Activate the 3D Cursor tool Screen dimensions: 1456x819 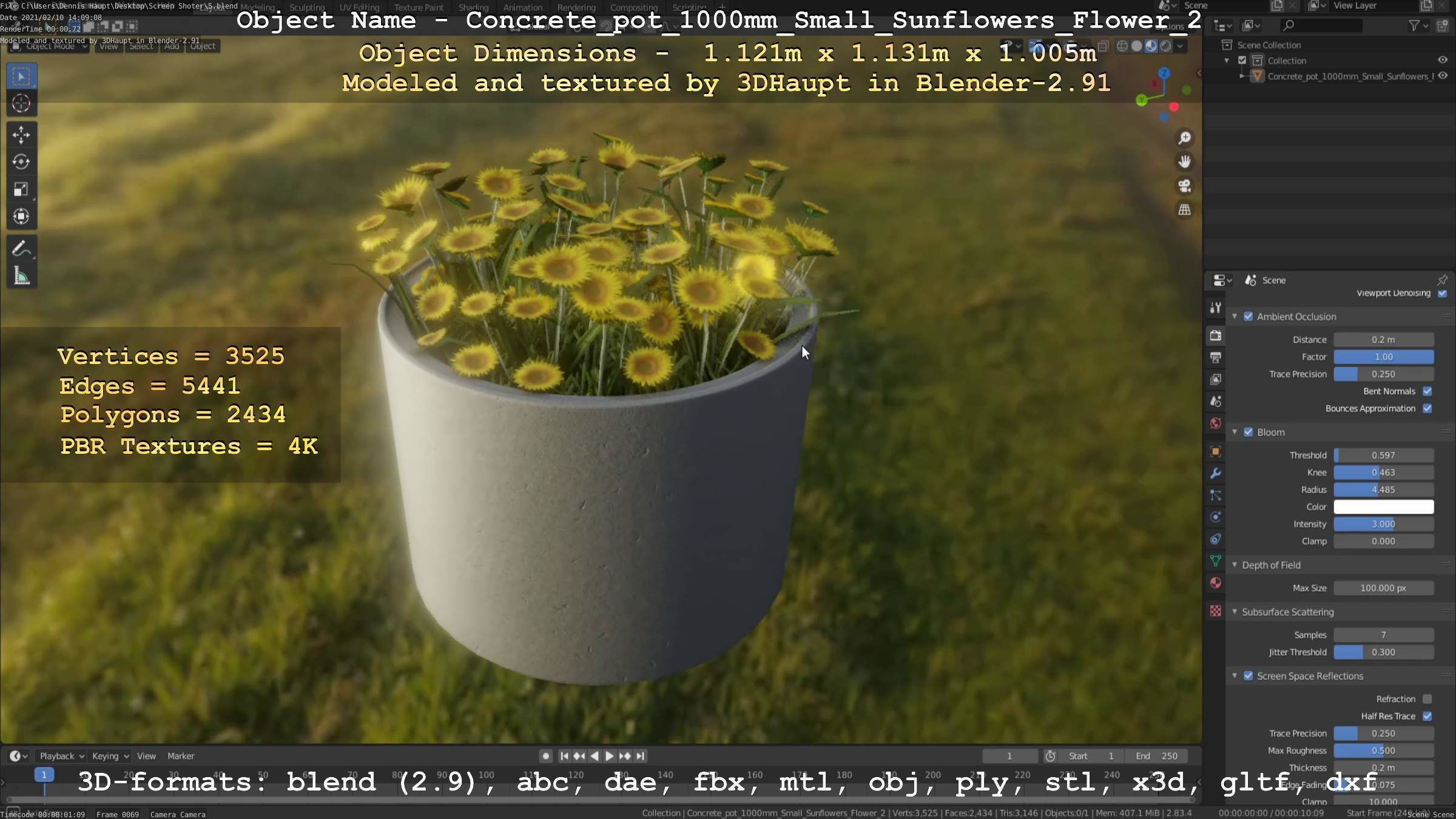click(21, 103)
